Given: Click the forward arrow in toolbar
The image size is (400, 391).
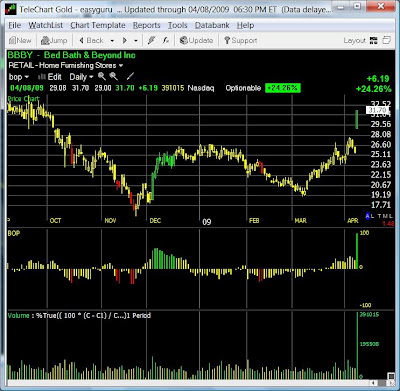Looking at the screenshot, I should [x=125, y=41].
